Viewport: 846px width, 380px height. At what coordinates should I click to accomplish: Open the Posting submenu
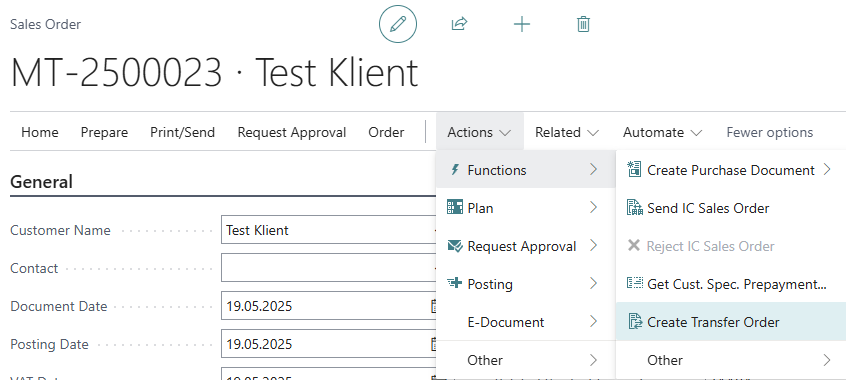click(526, 284)
